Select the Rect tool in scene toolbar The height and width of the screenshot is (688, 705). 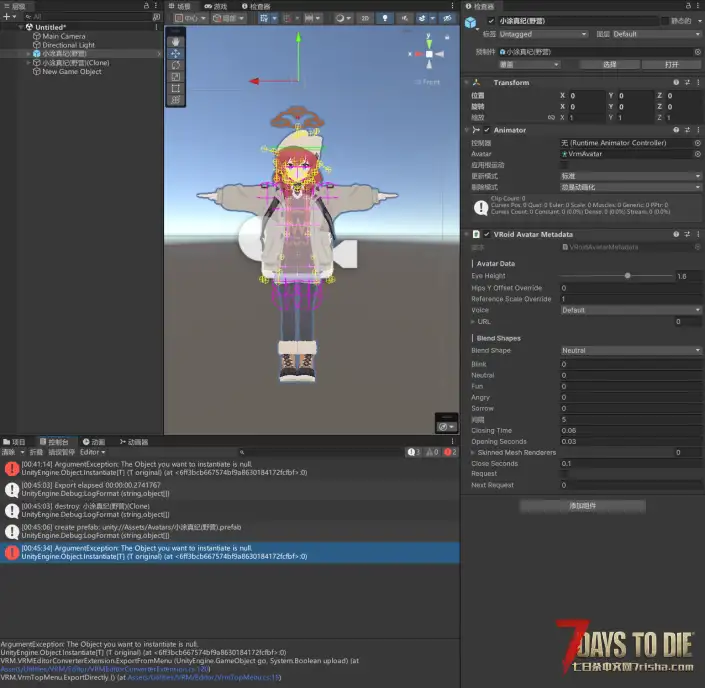[176, 88]
